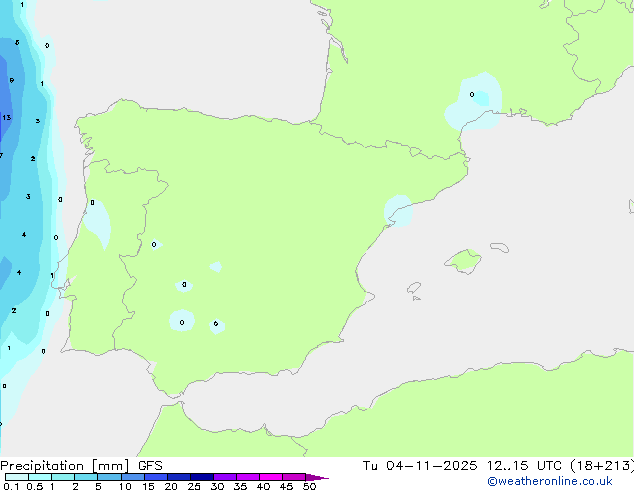Screen dimensions: 634x490
Task: Click the 0.1–0.5 mm legend color swatch
Action: click(x=17, y=477)
